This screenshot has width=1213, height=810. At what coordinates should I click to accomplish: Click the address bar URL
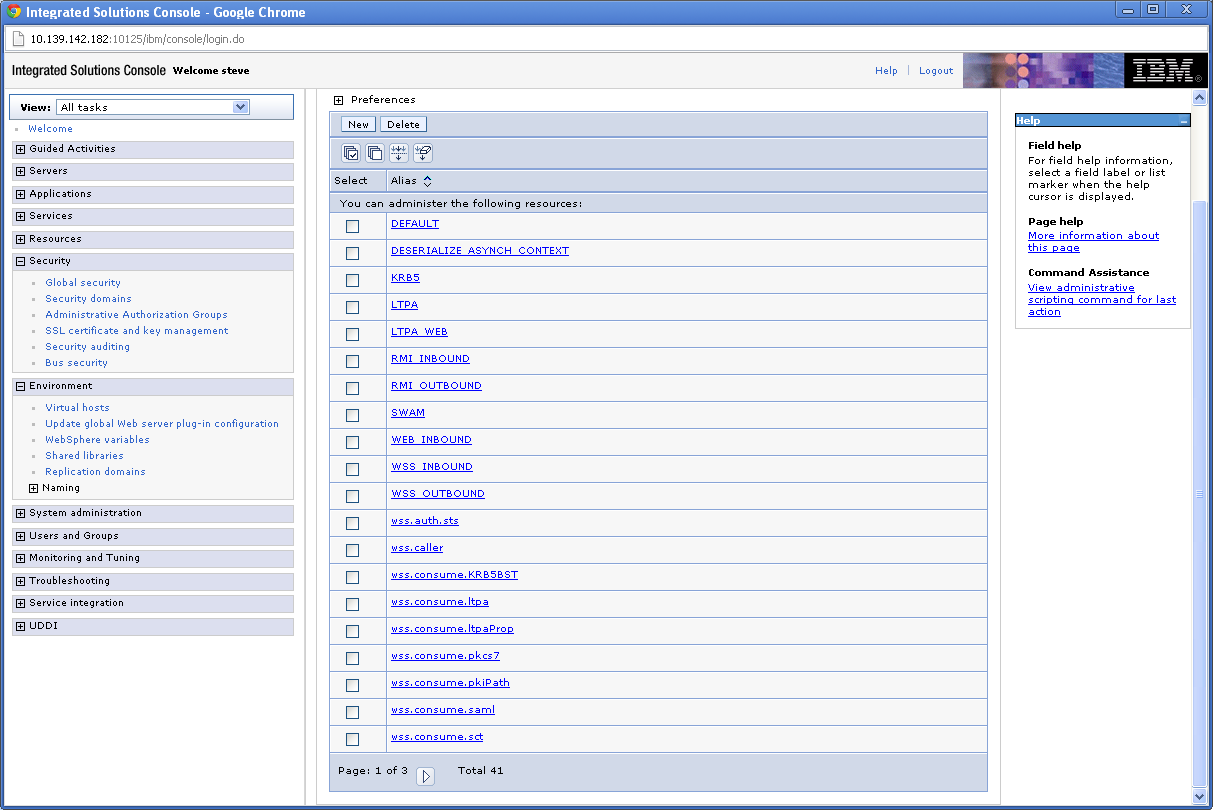[x=137, y=40]
